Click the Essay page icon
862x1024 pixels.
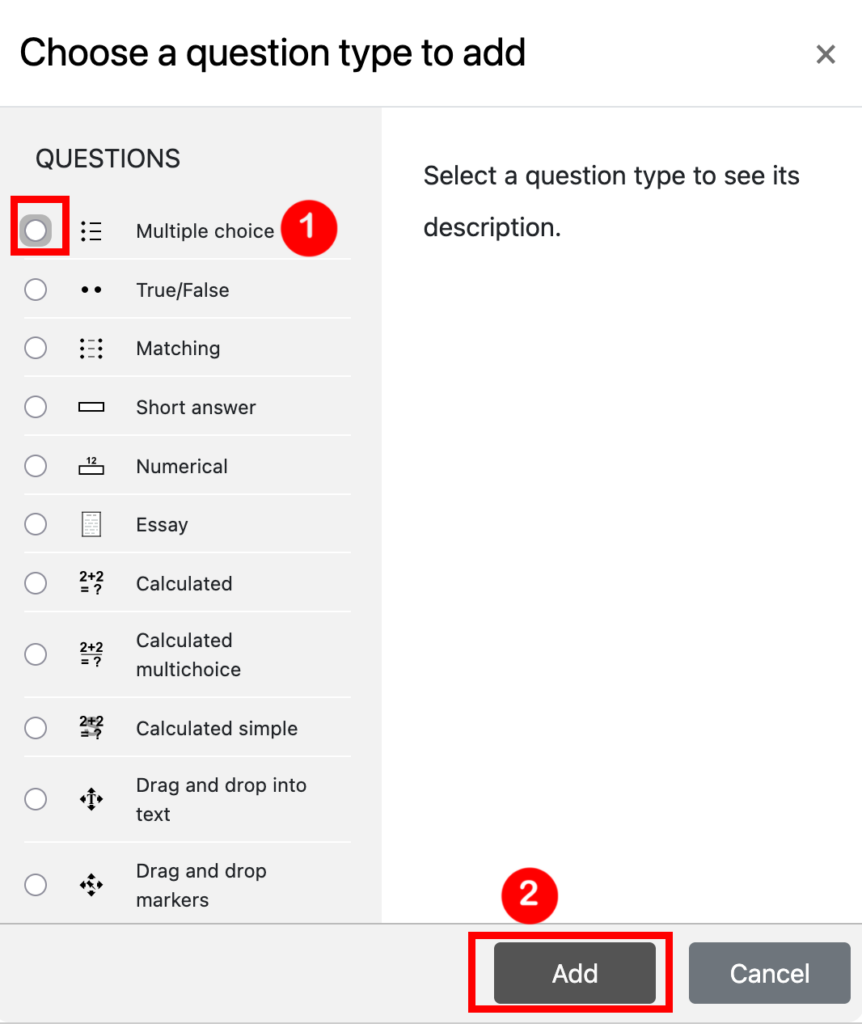coord(91,524)
